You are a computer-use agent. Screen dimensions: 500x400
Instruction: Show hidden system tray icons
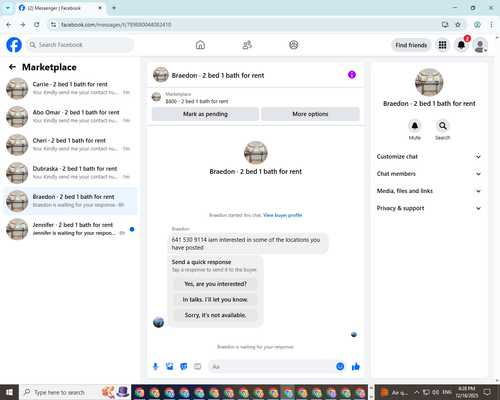(x=417, y=392)
